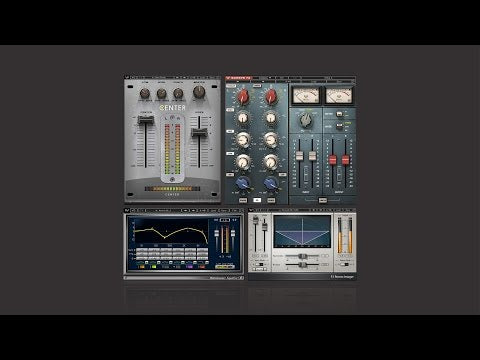This screenshot has height=360, width=480.
Task: Click the right red preamp knob in Scheps 73
Action: (x=271, y=97)
